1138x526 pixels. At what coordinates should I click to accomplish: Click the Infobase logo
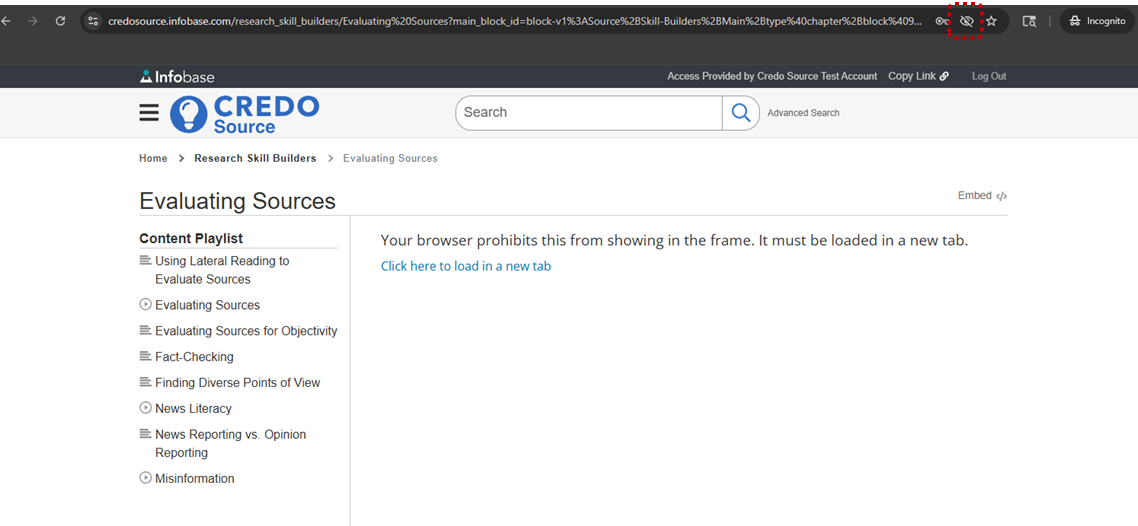tap(177, 76)
